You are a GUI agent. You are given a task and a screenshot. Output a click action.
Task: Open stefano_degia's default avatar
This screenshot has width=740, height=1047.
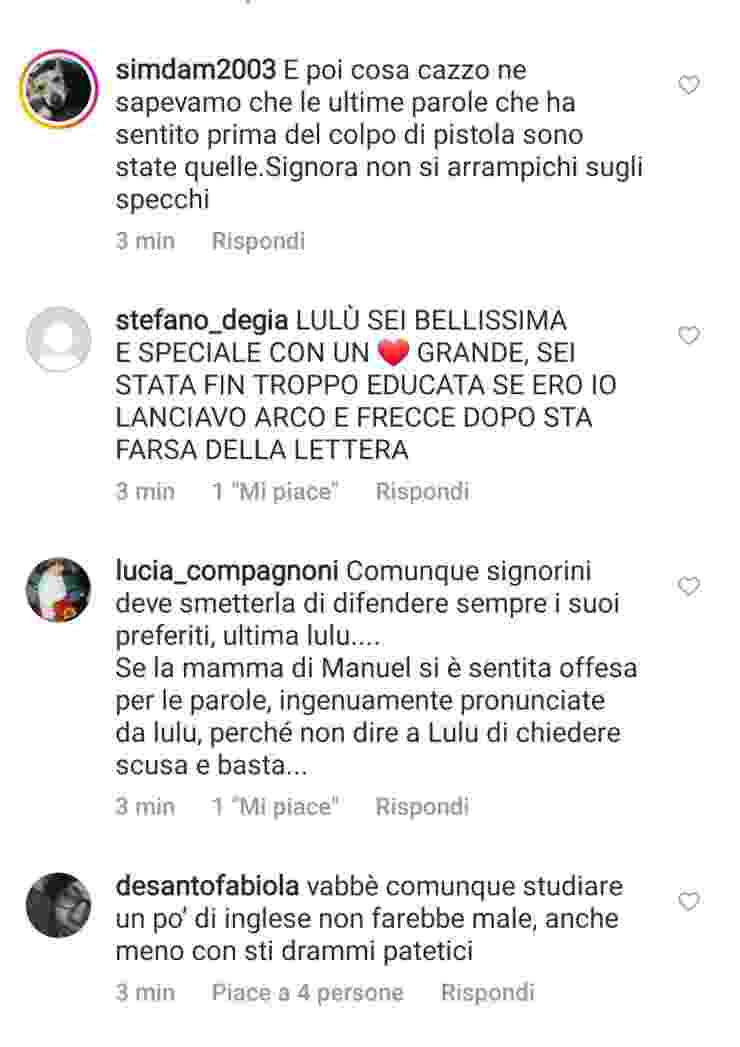[59, 339]
